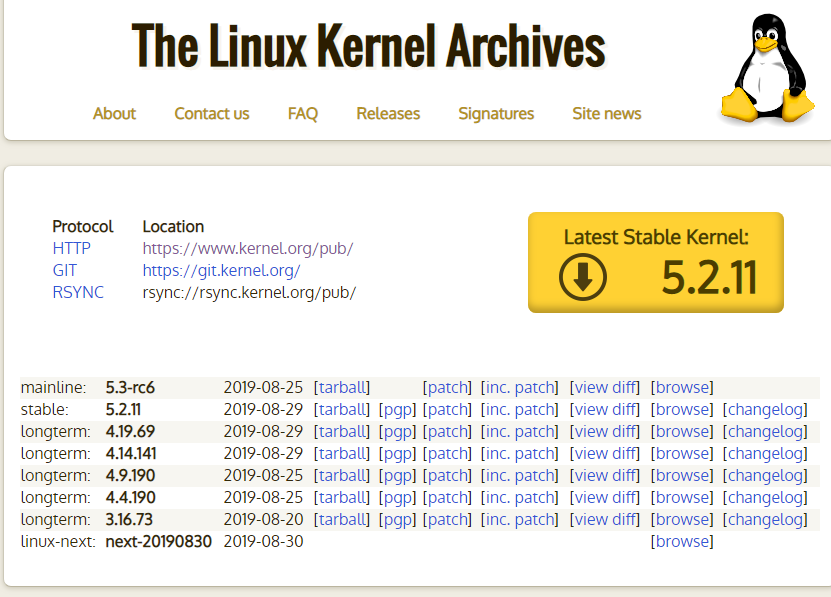831x597 pixels.
Task: Download longterm 4.9.190 tarball
Action: pyautogui.click(x=342, y=476)
